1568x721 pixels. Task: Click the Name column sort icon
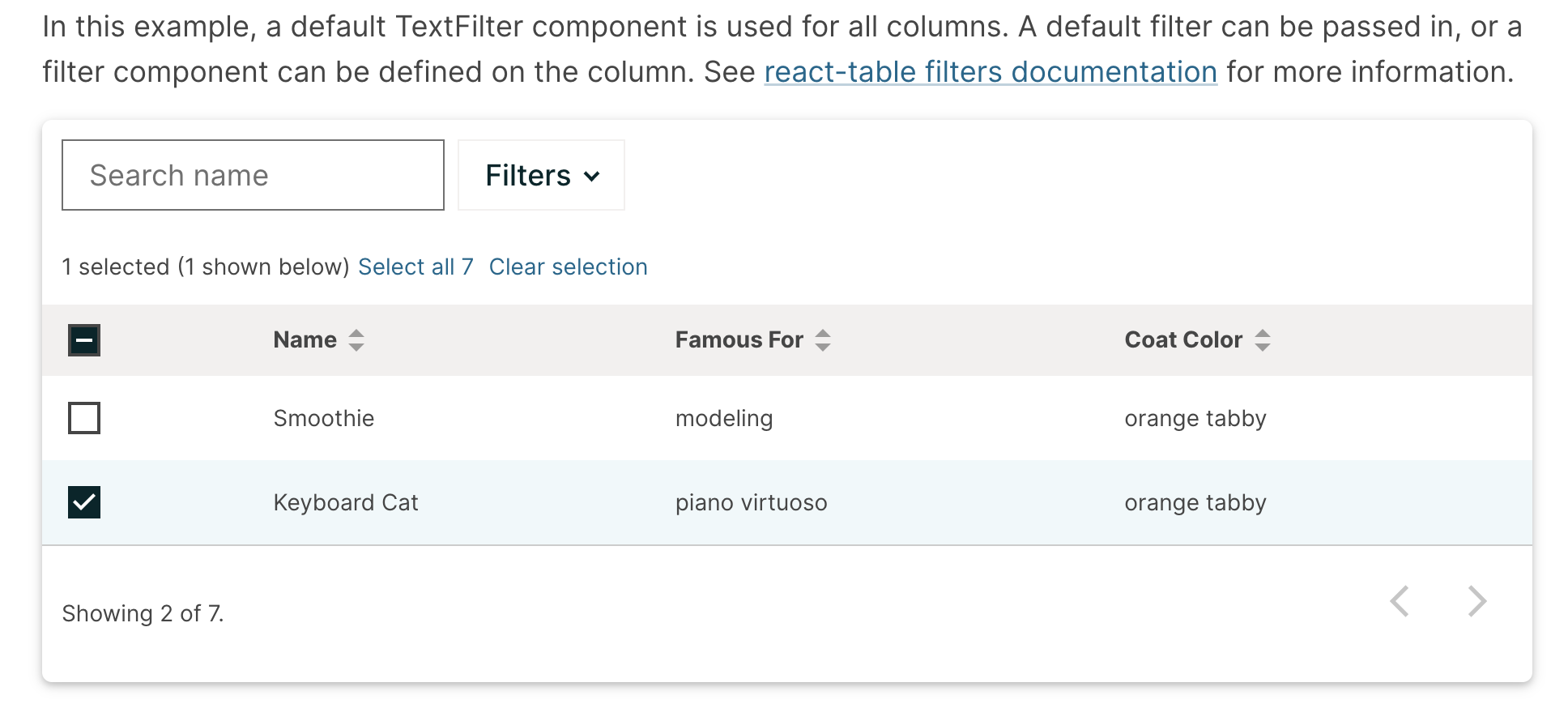click(356, 340)
